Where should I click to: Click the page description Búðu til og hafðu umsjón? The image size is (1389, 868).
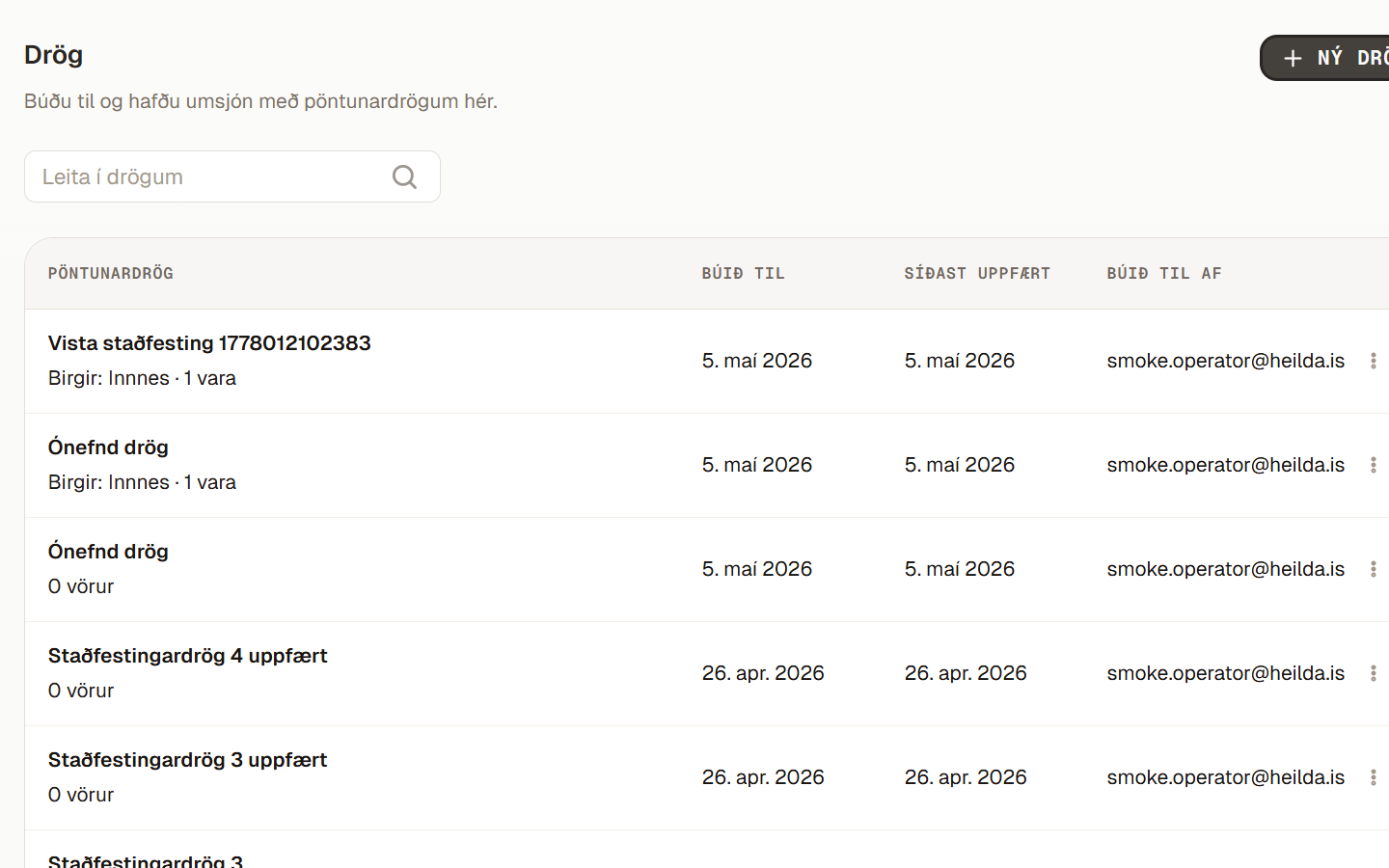point(260,101)
